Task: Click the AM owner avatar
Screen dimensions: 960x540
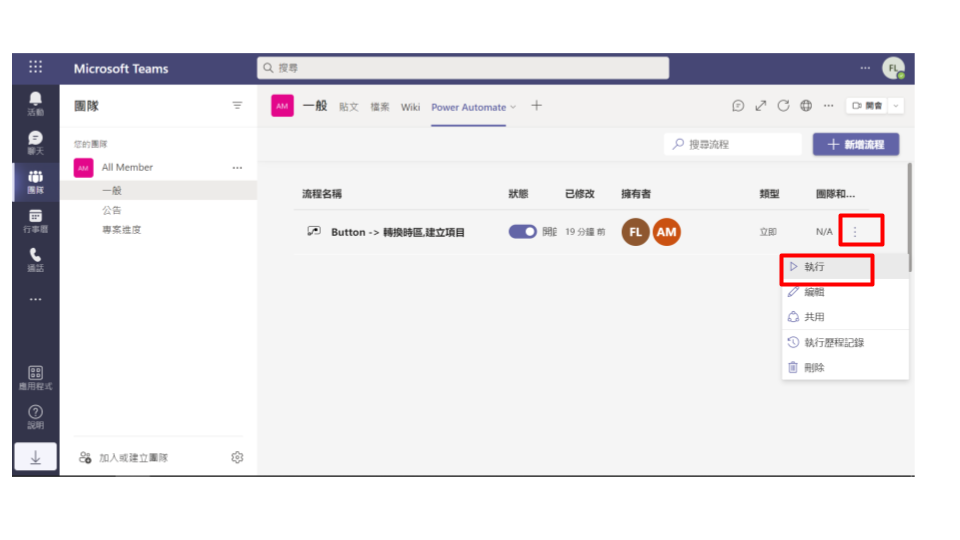Action: pyautogui.click(x=667, y=232)
